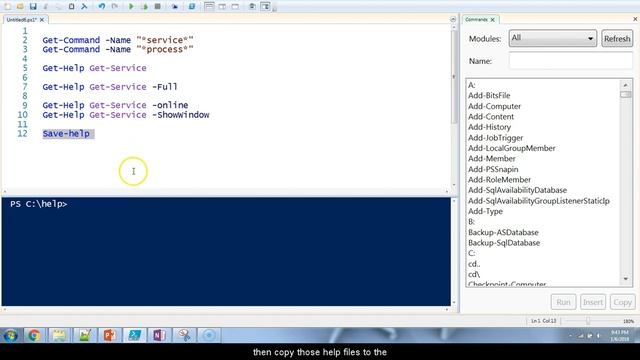The width and height of the screenshot is (640, 360).
Task: Undo the last edit
Action: (x=102, y=7)
